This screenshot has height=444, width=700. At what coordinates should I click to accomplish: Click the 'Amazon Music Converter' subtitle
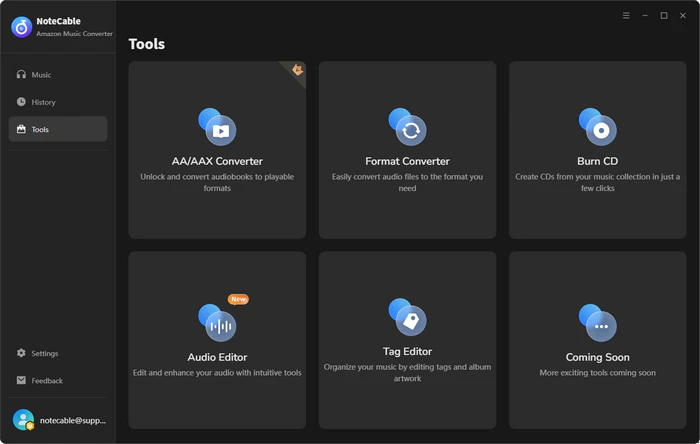click(x=74, y=33)
